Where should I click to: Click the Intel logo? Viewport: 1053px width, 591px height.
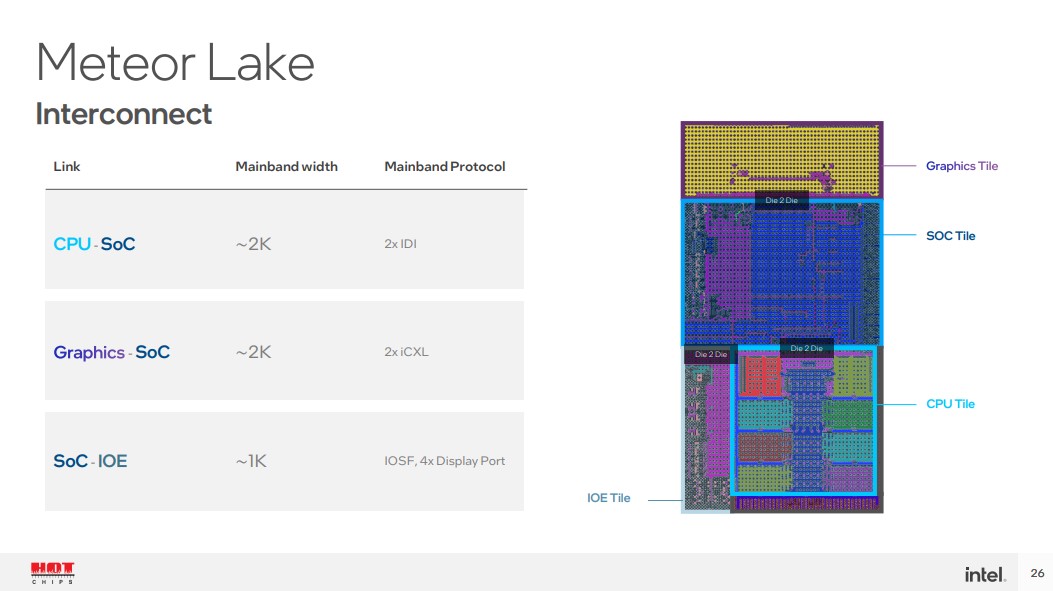985,574
